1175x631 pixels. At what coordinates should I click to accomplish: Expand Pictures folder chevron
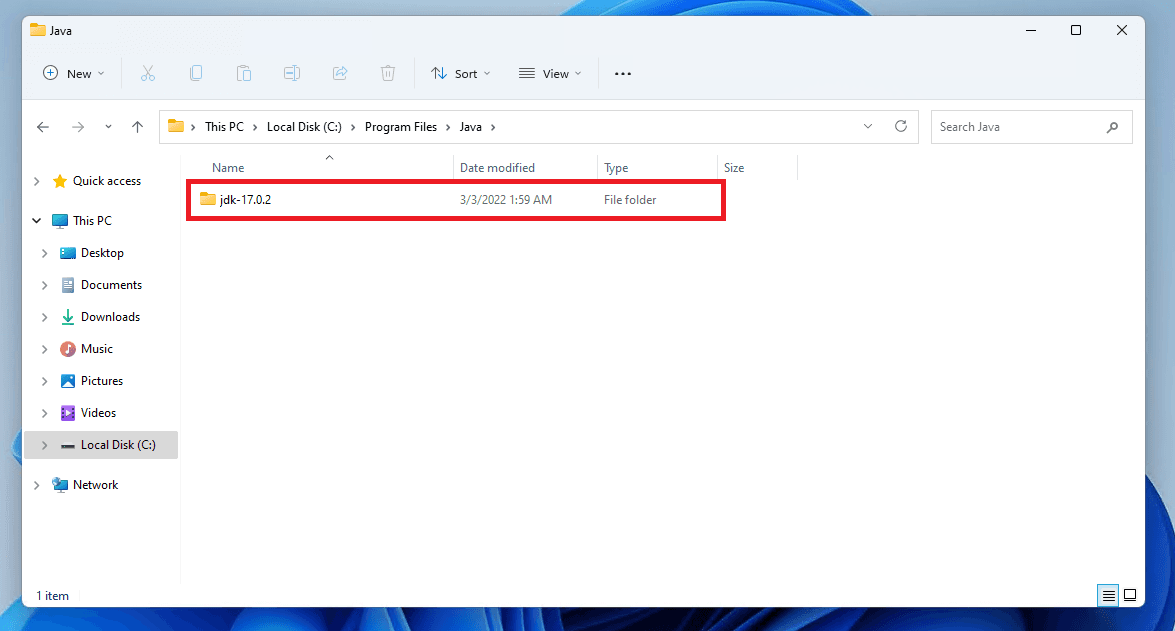44,381
